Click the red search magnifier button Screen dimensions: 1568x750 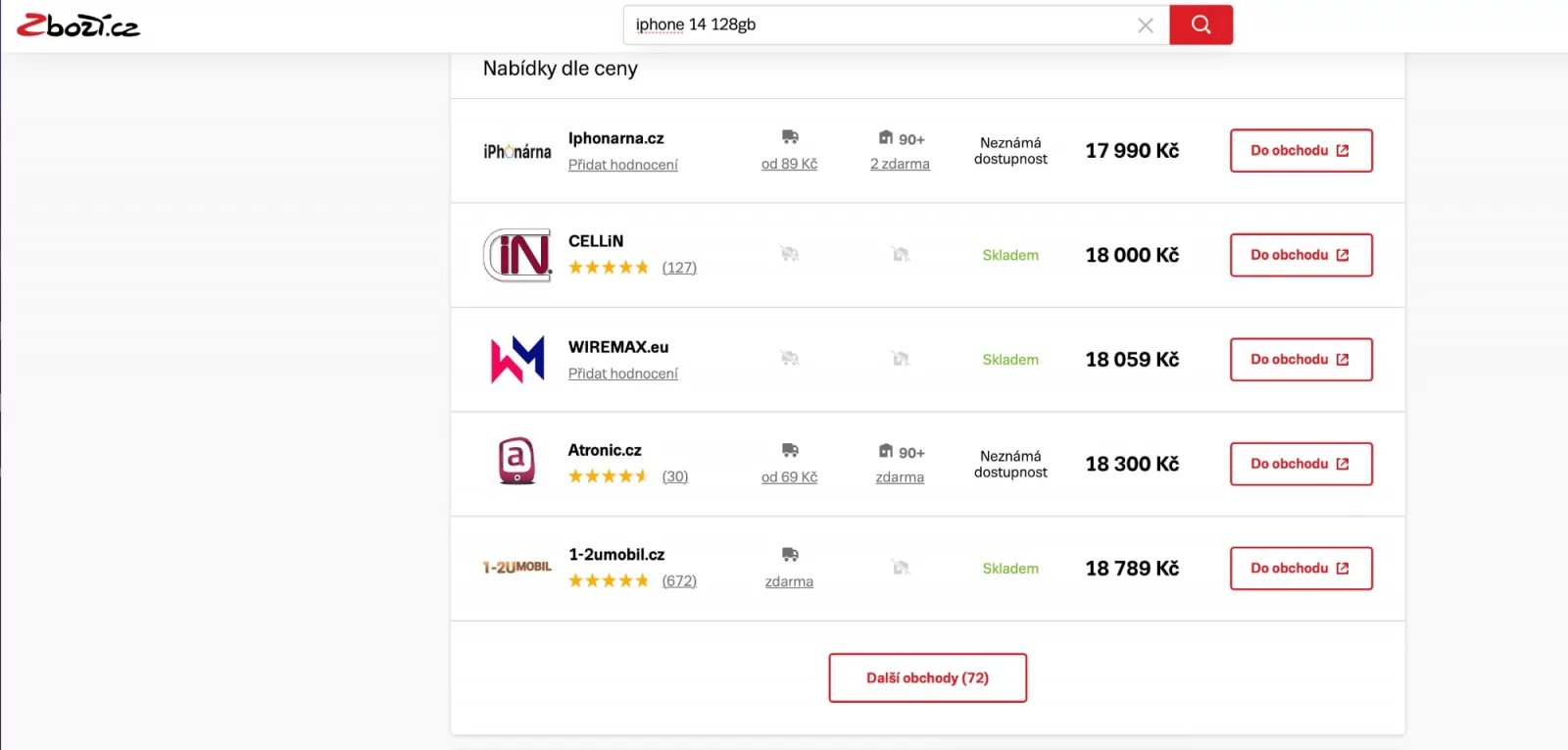[1200, 25]
